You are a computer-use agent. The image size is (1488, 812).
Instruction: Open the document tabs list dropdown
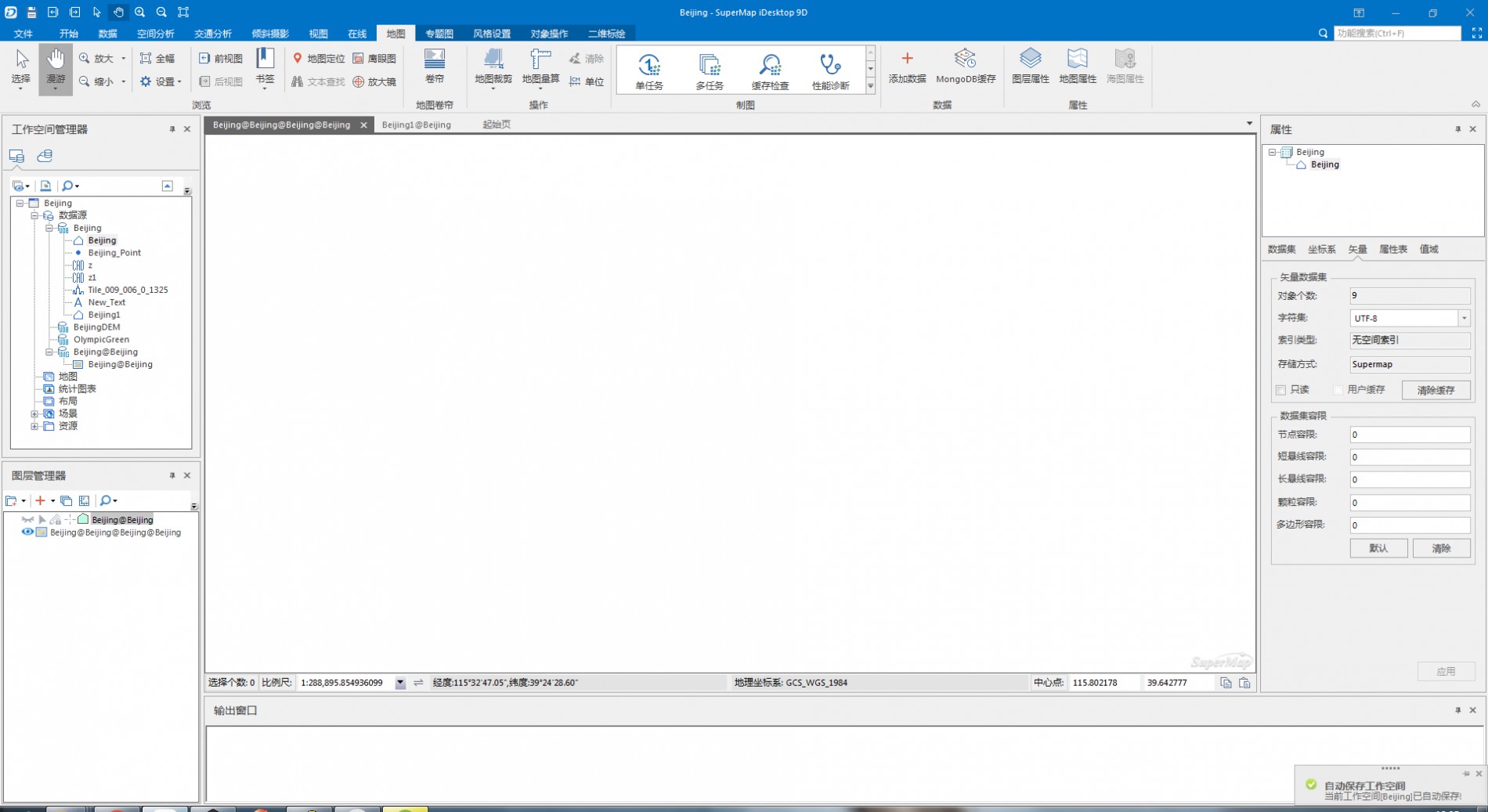(1249, 124)
